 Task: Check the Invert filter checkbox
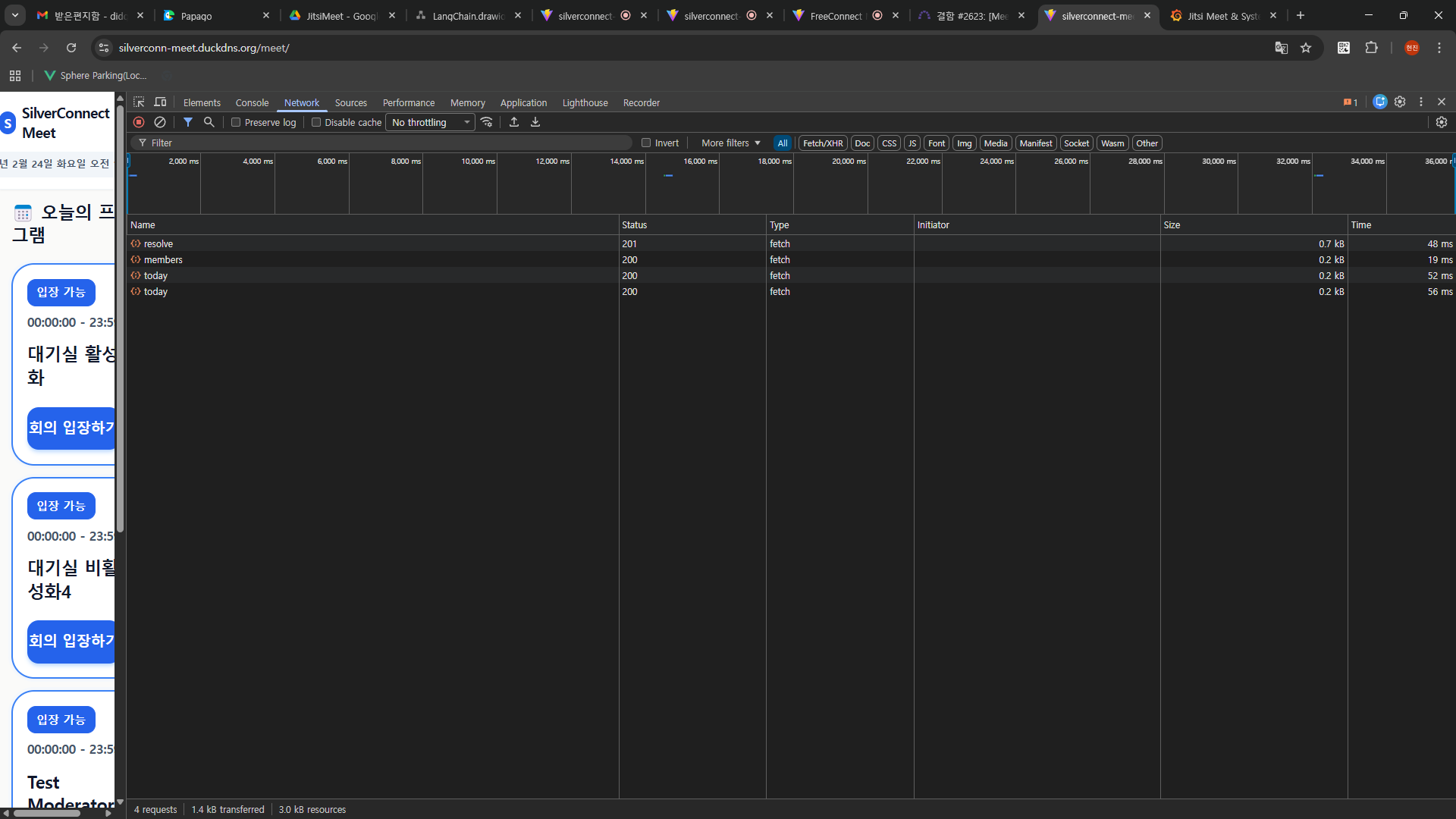646,143
